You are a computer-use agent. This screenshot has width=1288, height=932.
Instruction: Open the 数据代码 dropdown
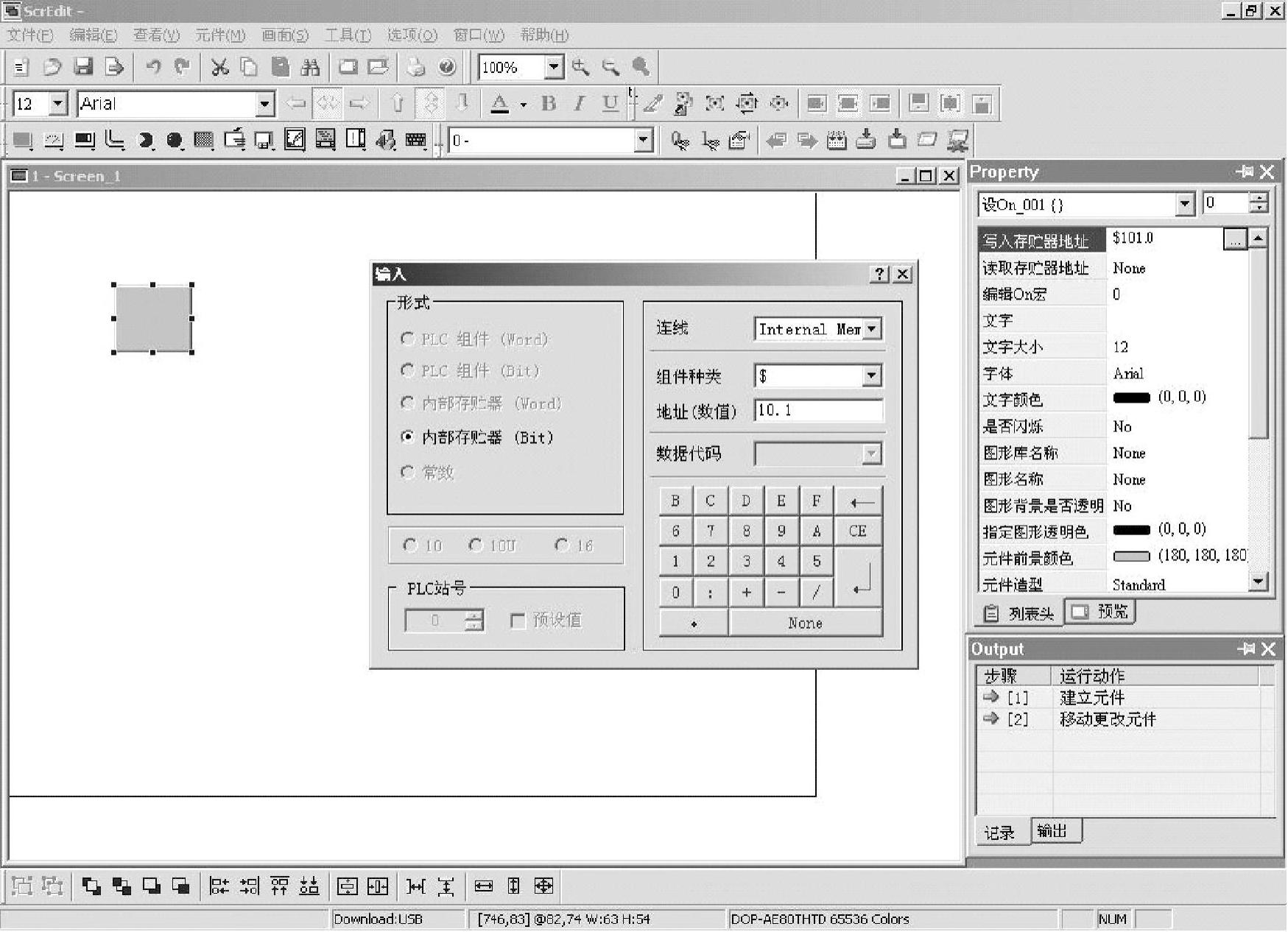coord(872,453)
